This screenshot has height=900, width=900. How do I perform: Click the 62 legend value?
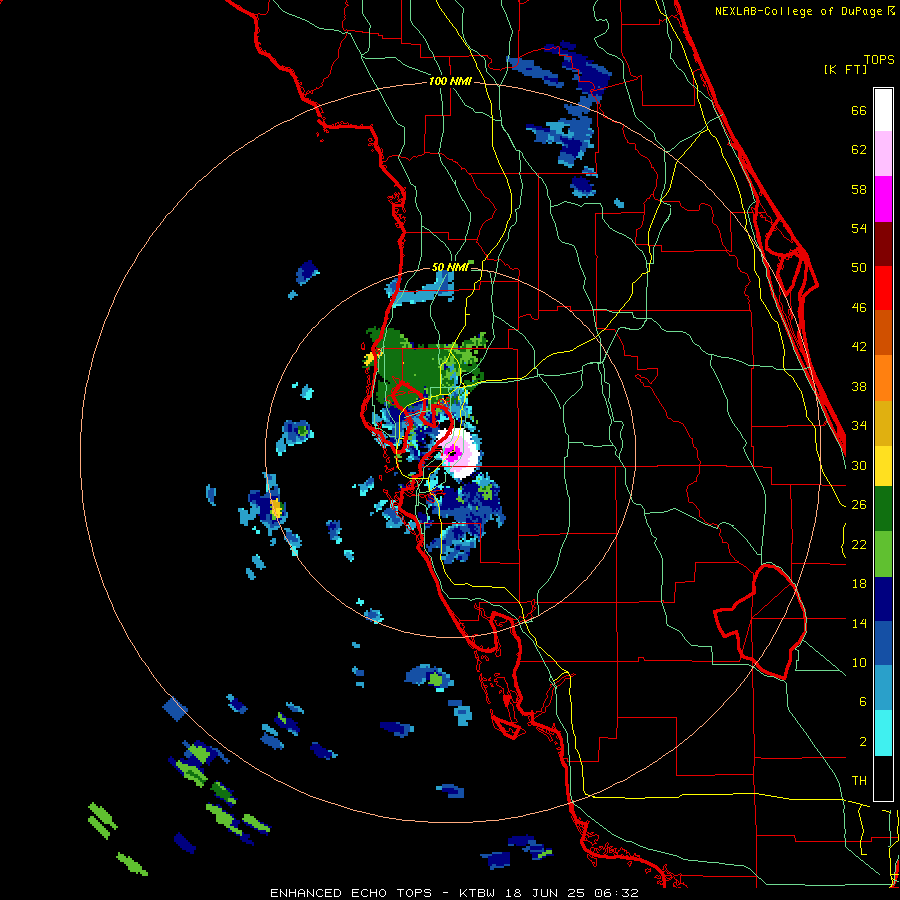pos(859,150)
